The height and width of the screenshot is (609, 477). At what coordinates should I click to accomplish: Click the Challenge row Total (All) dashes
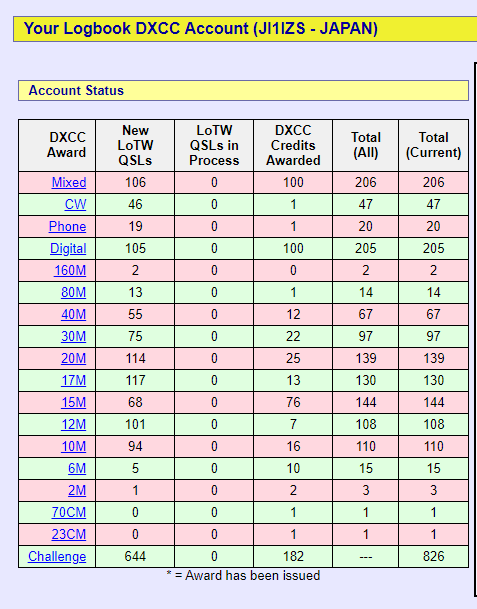[x=366, y=557]
